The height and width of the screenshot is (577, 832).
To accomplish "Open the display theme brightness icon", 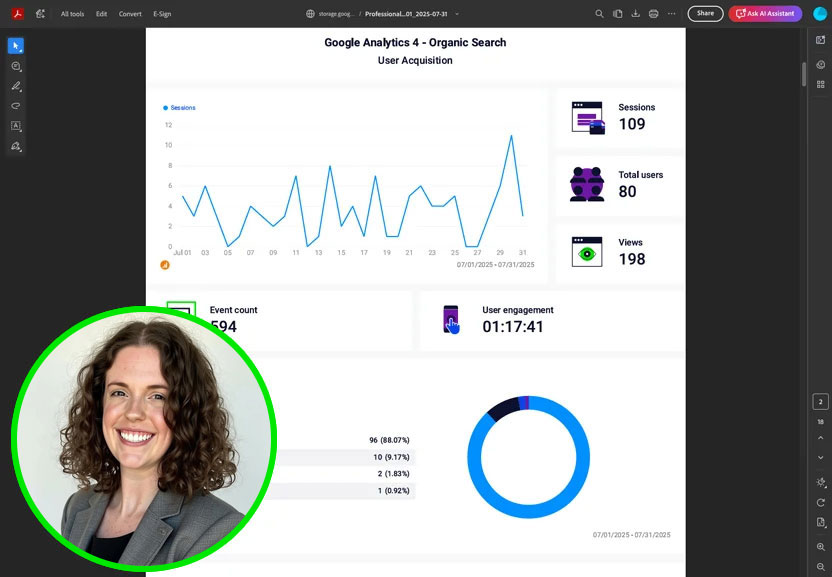I will [x=820, y=482].
